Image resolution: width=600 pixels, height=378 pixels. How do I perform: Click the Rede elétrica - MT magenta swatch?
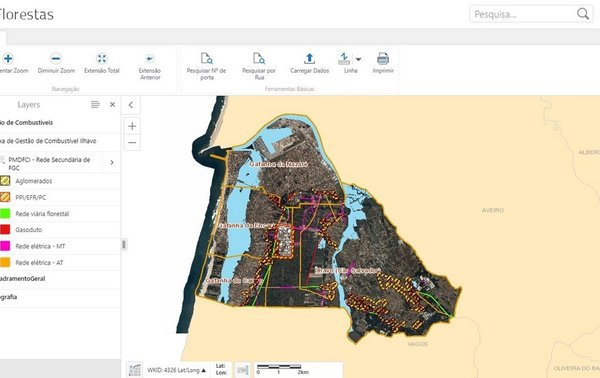pyautogui.click(x=5, y=246)
